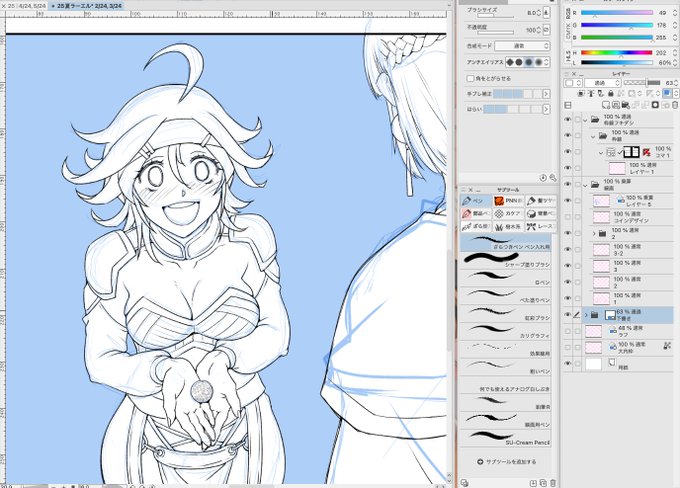Hide the layer named 3-2
This screenshot has width=680, height=488.
568,249
